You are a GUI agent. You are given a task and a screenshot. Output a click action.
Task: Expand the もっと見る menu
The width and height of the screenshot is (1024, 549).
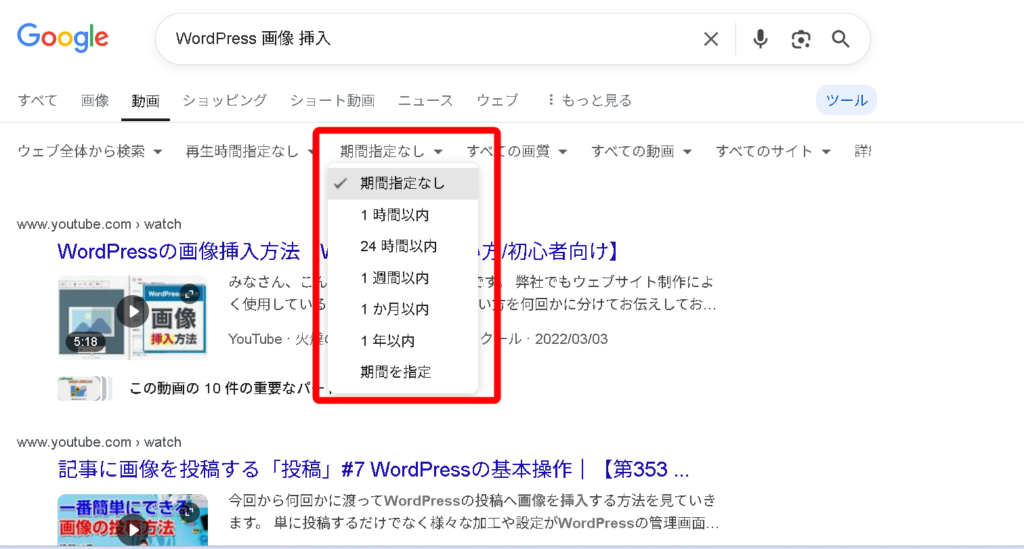pos(590,101)
